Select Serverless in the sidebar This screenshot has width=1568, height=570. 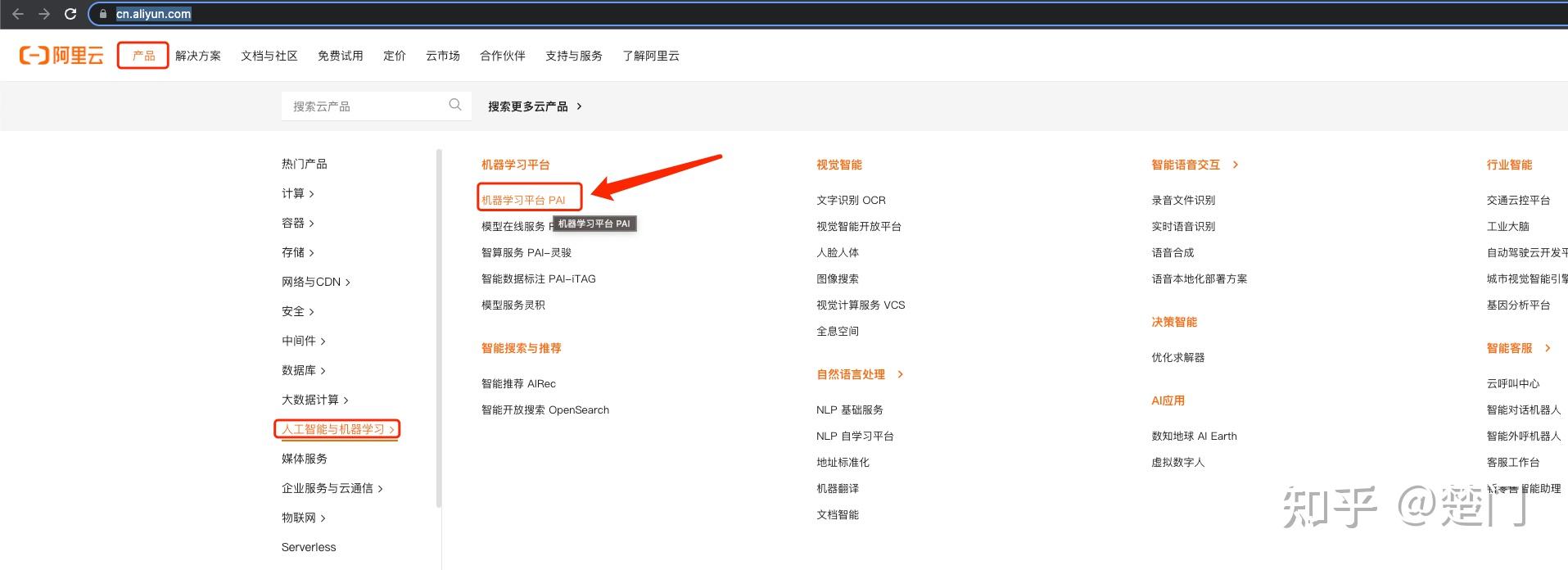tap(309, 547)
